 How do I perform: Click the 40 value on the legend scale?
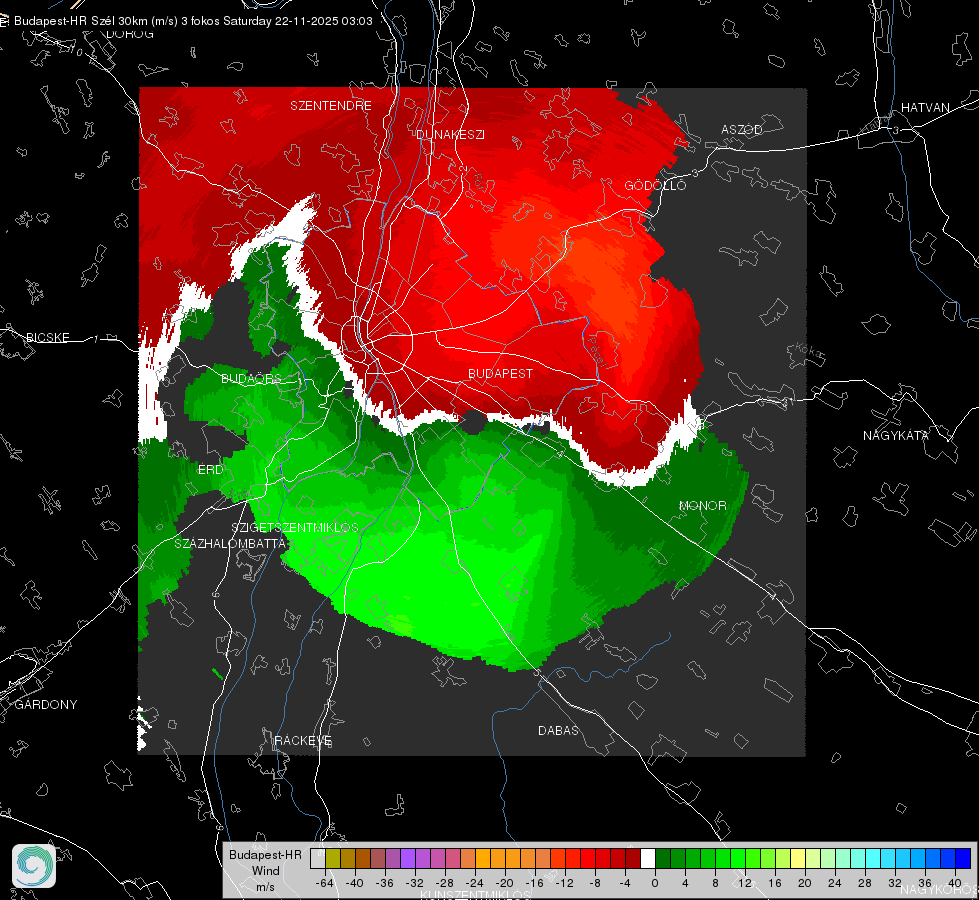coord(955,883)
